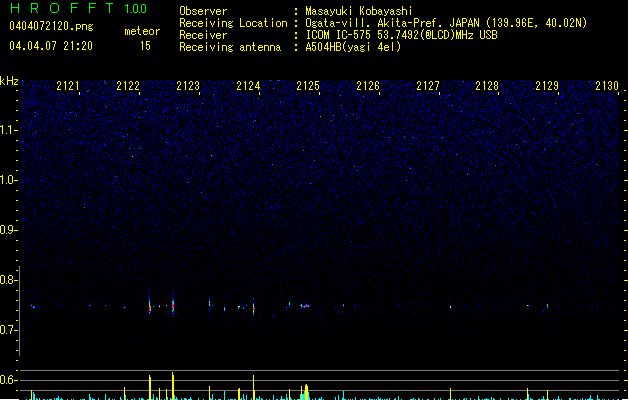
Task: Click the 0.9 kHz frequency label
Action: tap(8, 230)
